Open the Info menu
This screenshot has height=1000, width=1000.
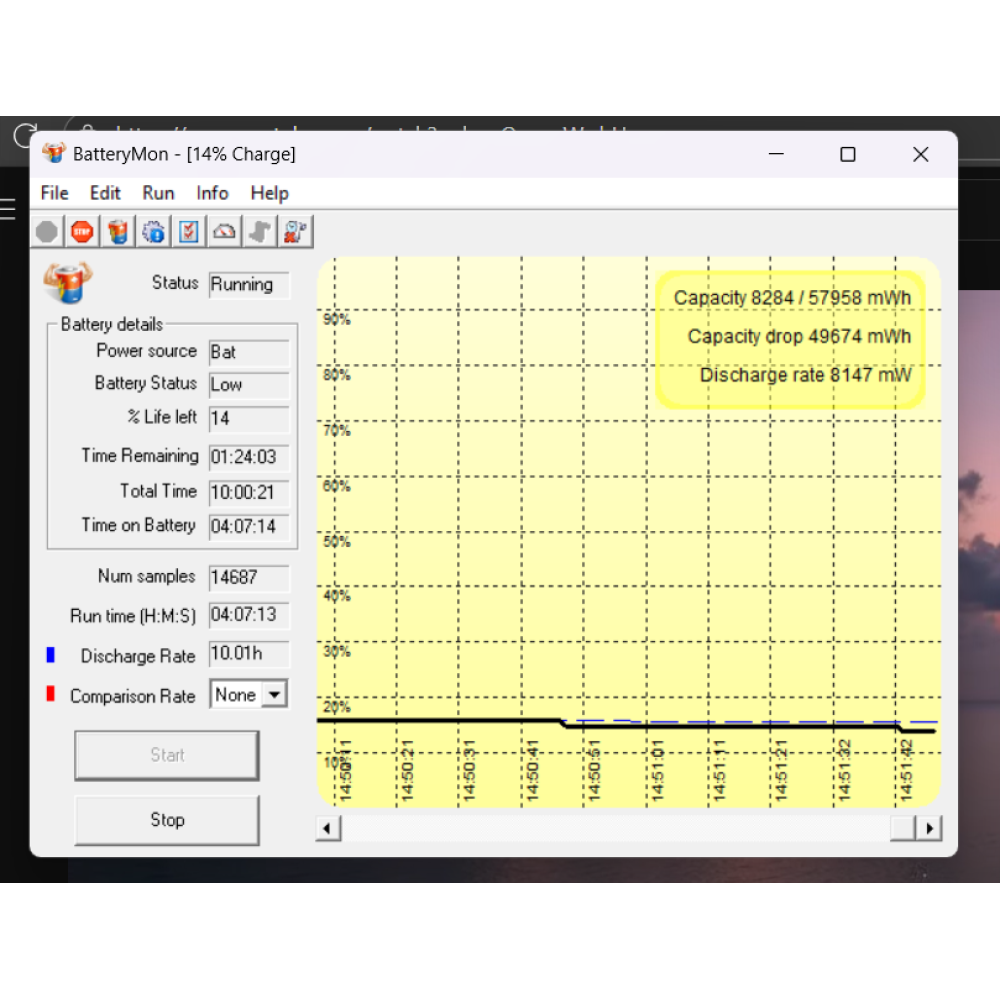point(212,193)
